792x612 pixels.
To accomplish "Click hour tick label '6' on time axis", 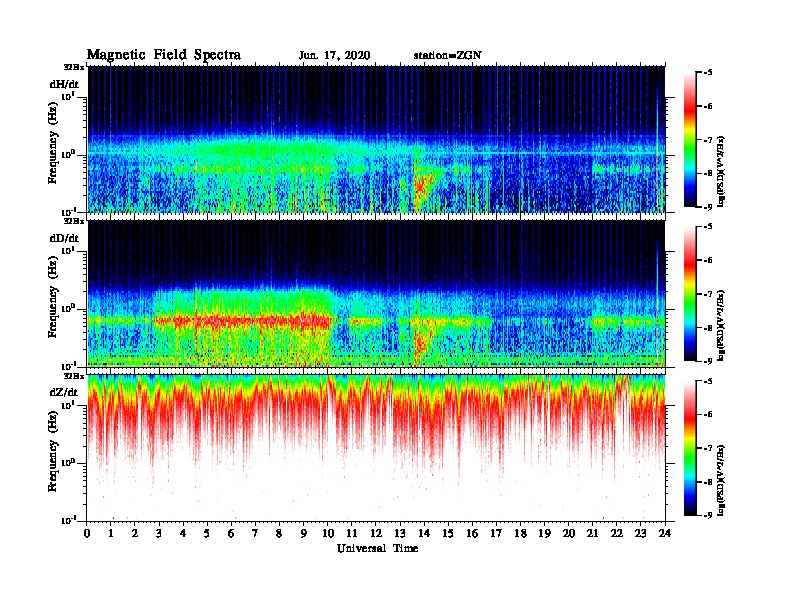I will 231,533.
